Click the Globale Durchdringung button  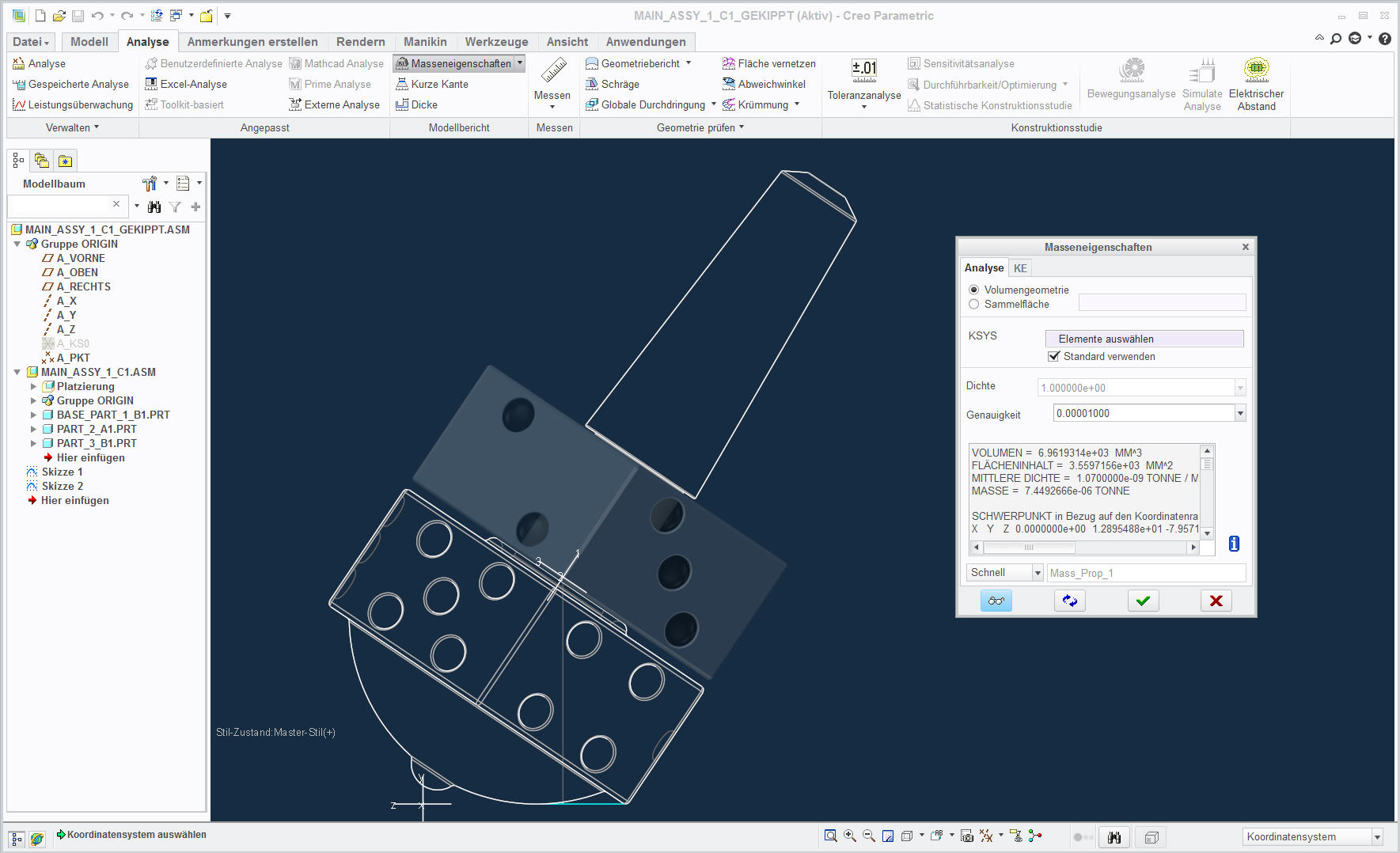(645, 104)
